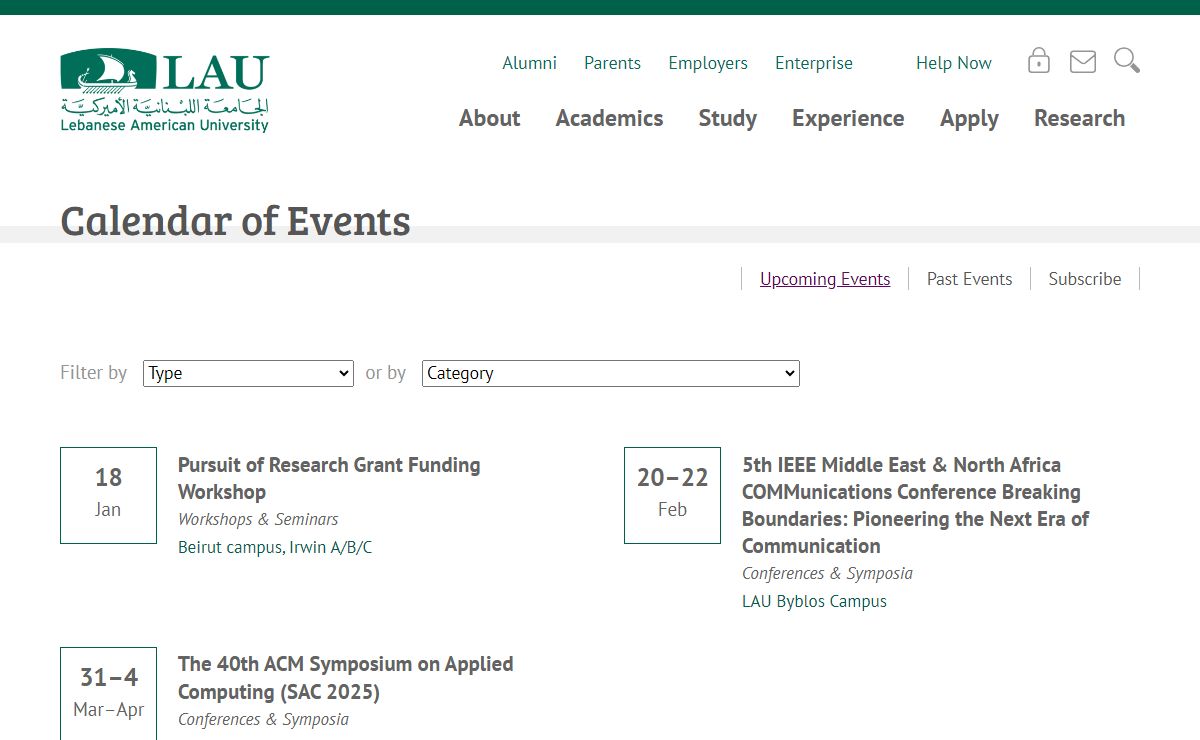
Task: Open Pursuit of Research Grant Funding Workshop
Action: coord(329,478)
